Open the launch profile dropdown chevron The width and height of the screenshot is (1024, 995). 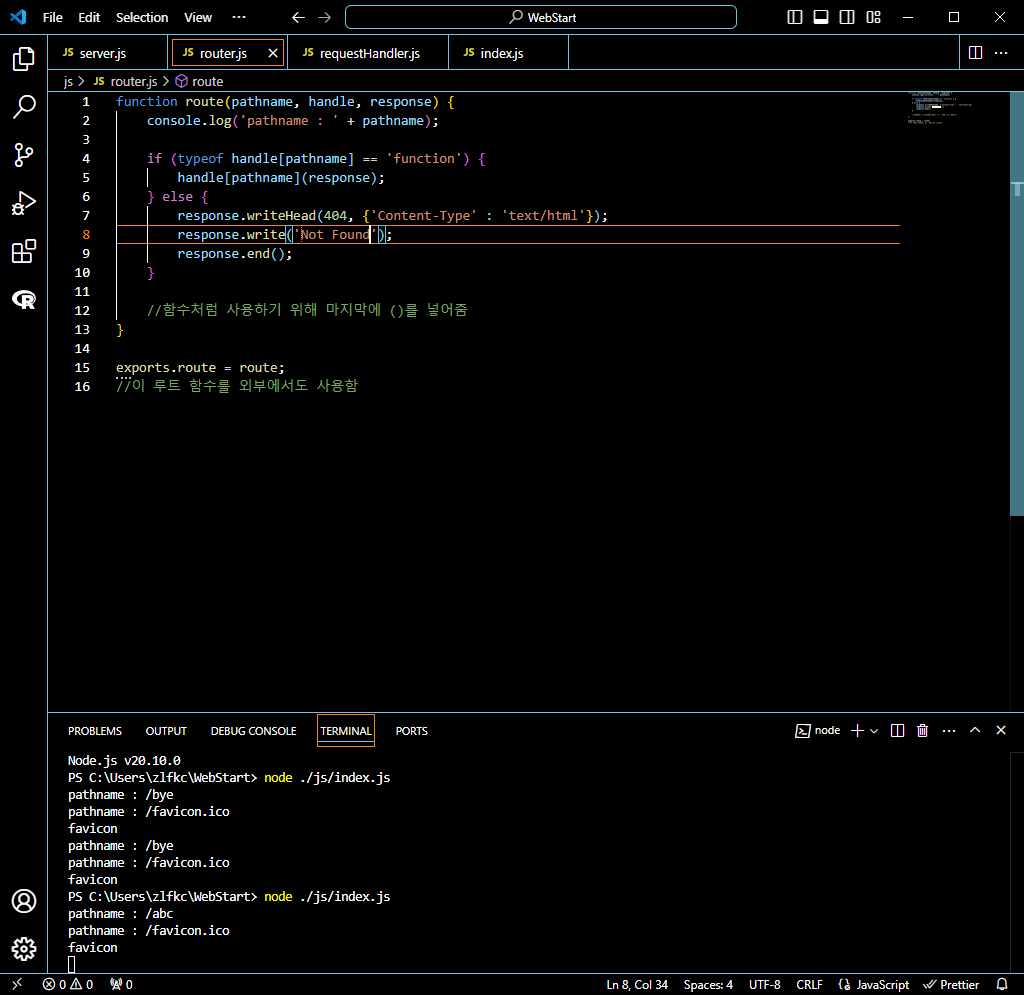(874, 731)
